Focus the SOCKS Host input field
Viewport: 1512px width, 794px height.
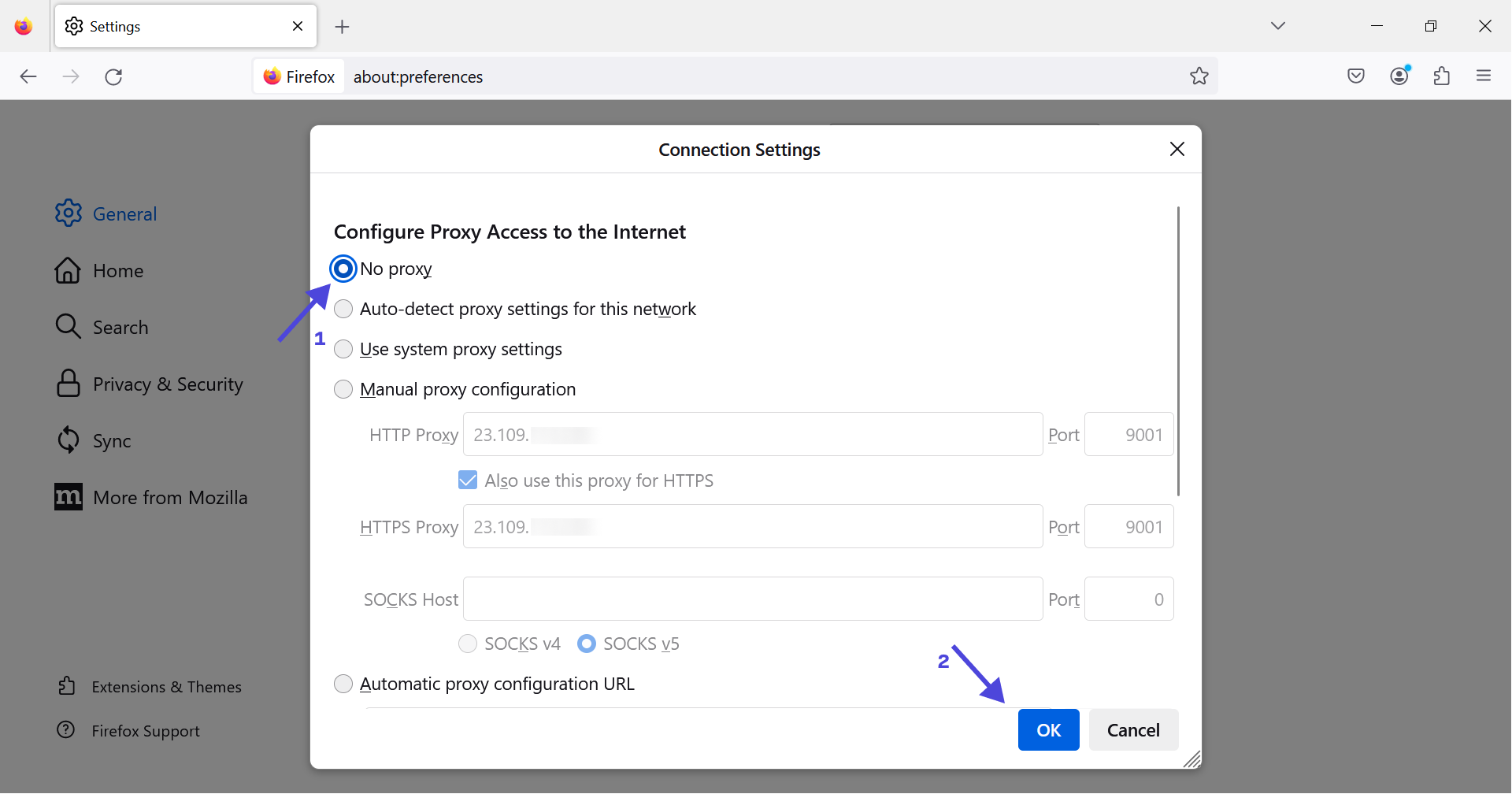tap(753, 599)
